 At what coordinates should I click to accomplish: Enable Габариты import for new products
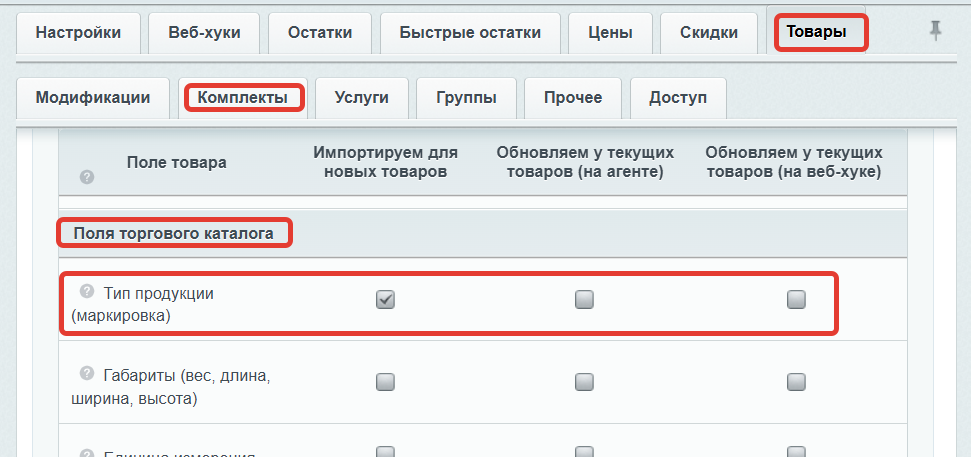click(385, 382)
